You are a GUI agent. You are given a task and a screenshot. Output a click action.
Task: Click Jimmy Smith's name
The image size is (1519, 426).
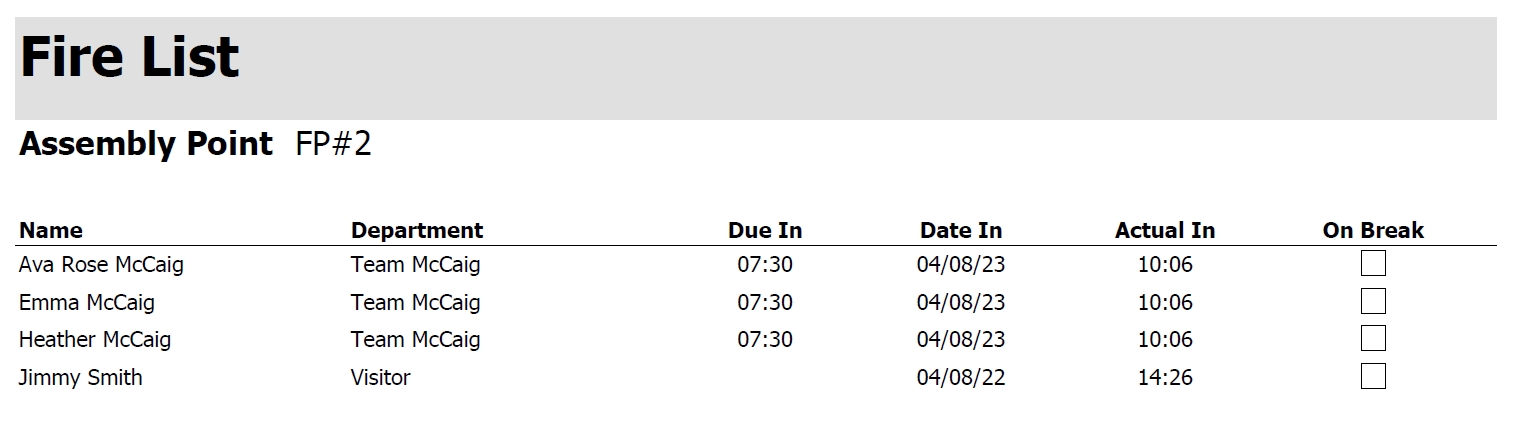click(81, 378)
